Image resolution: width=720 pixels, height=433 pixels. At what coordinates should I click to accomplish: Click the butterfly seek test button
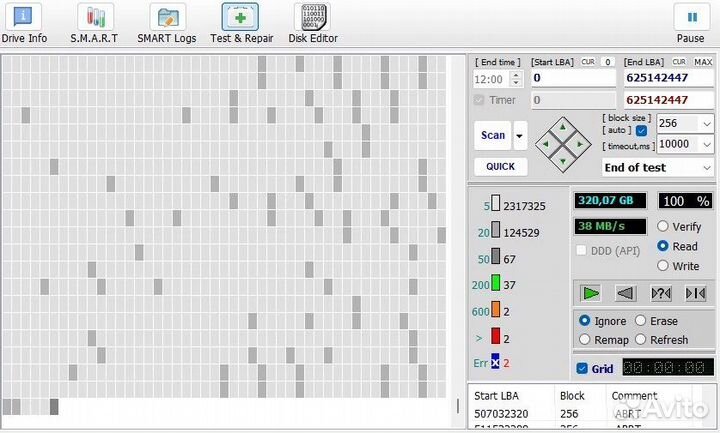click(695, 293)
